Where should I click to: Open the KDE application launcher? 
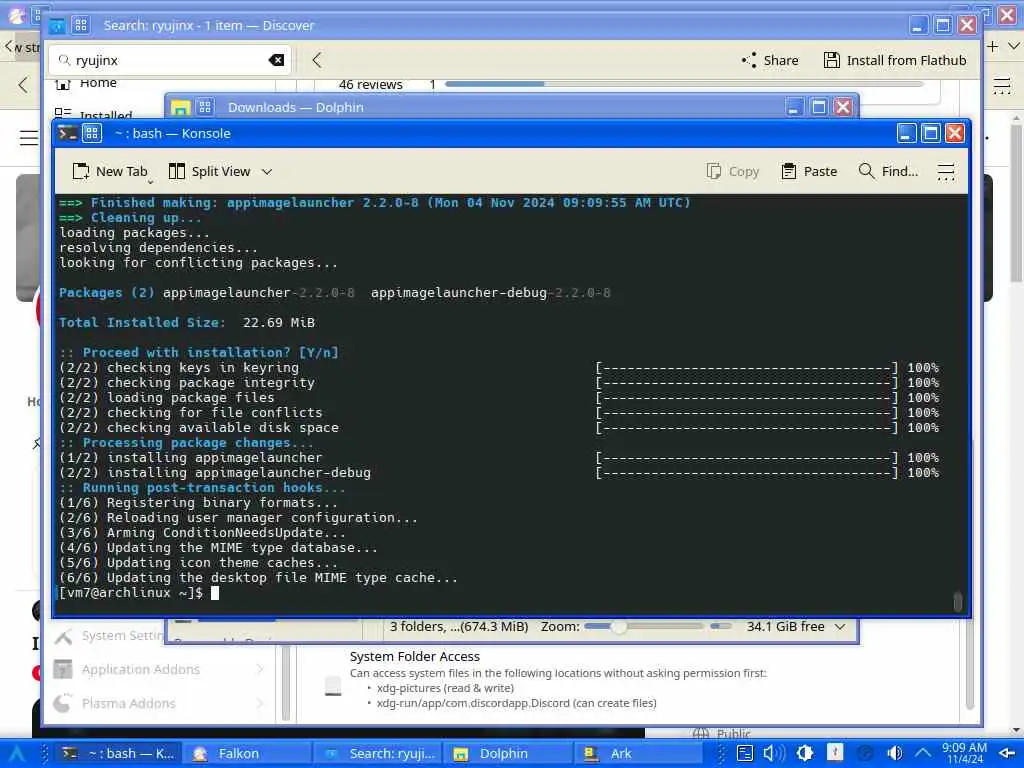(x=16, y=753)
